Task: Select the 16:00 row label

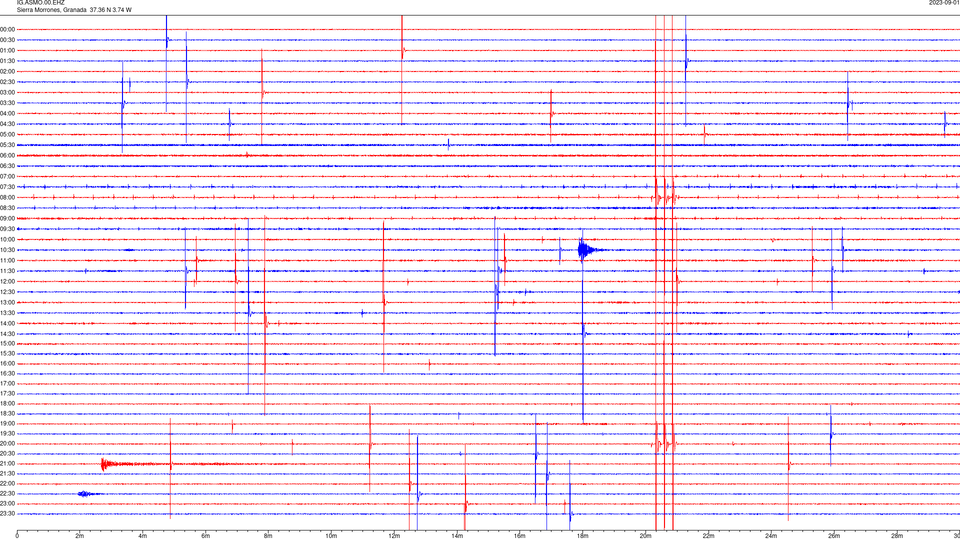Action: click(8, 364)
